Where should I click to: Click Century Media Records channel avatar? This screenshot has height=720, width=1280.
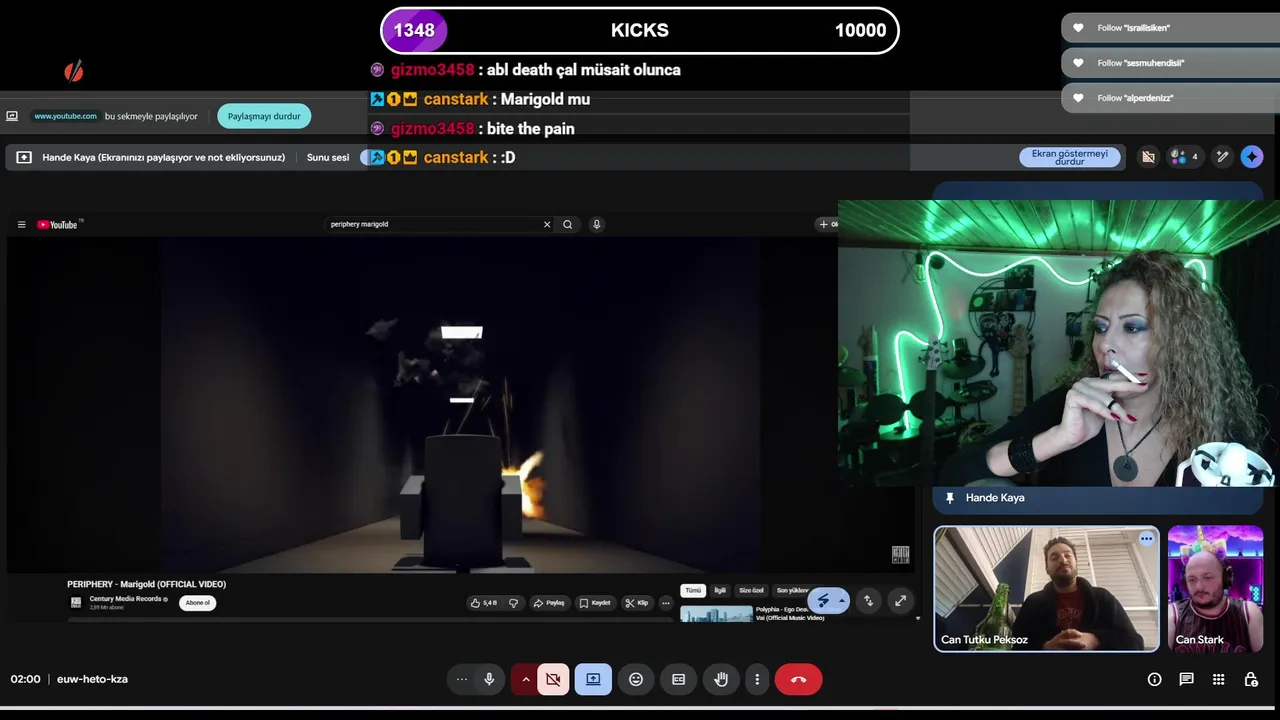pos(76,602)
